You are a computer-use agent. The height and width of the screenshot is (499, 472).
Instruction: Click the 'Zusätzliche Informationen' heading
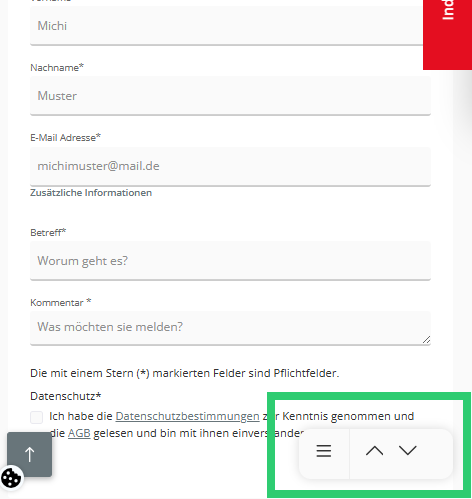[91, 193]
